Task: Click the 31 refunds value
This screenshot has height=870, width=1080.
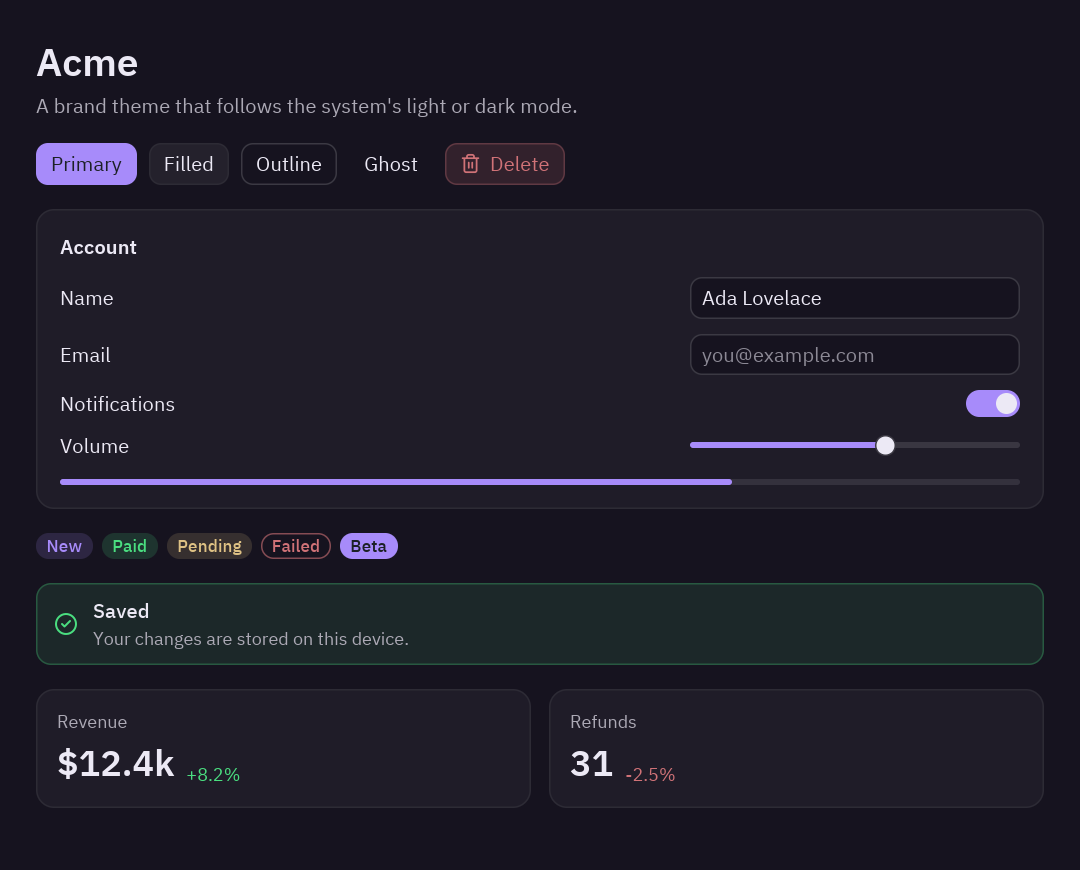Action: click(x=592, y=764)
